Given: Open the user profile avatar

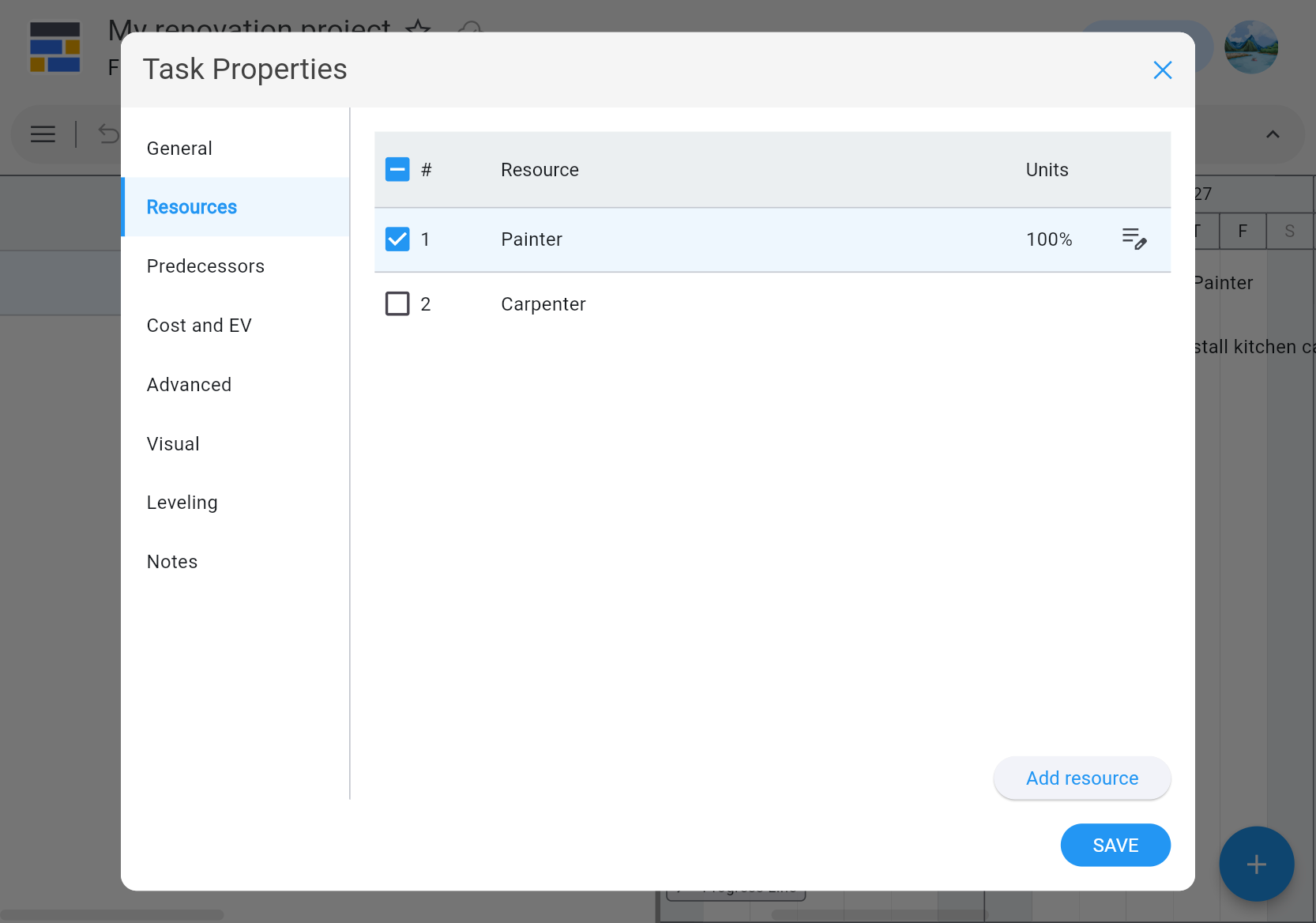Looking at the screenshot, I should 1251,47.
